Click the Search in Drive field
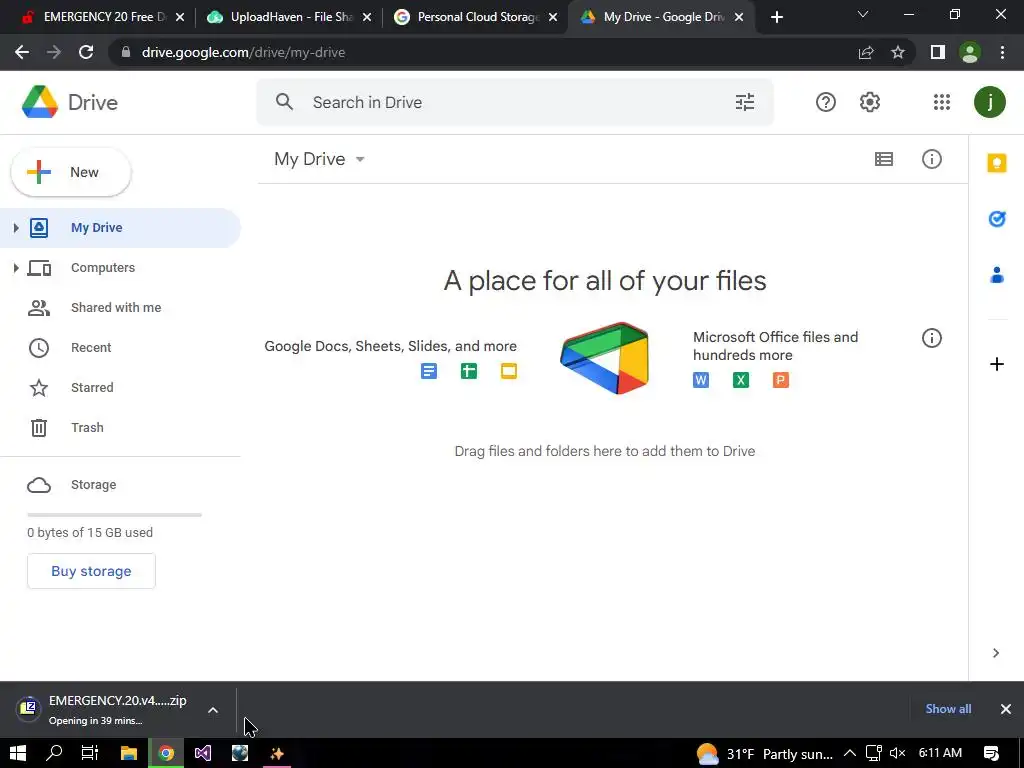The image size is (1024, 768). coord(515,102)
